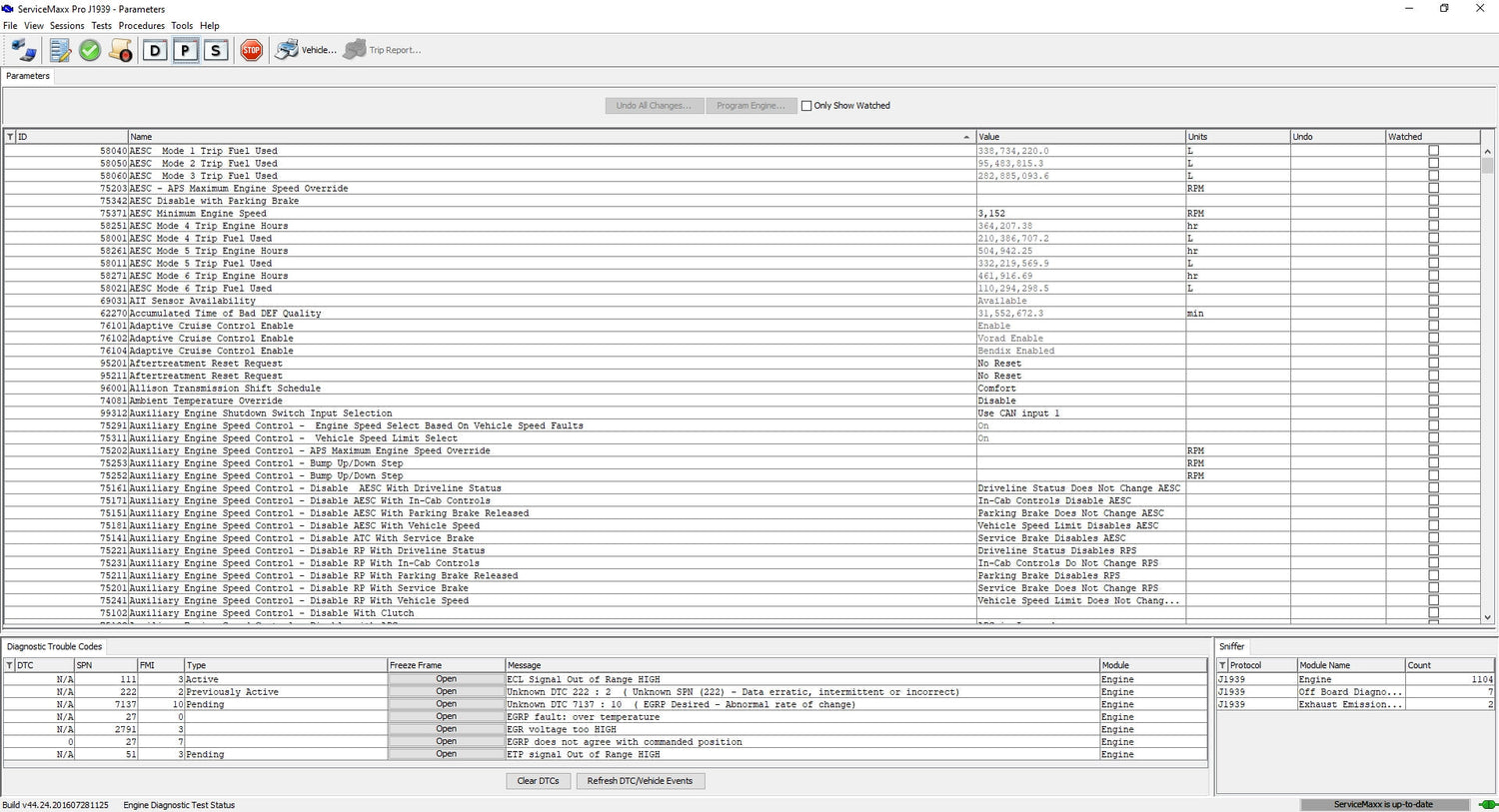Open the P parameters window button

185,50
